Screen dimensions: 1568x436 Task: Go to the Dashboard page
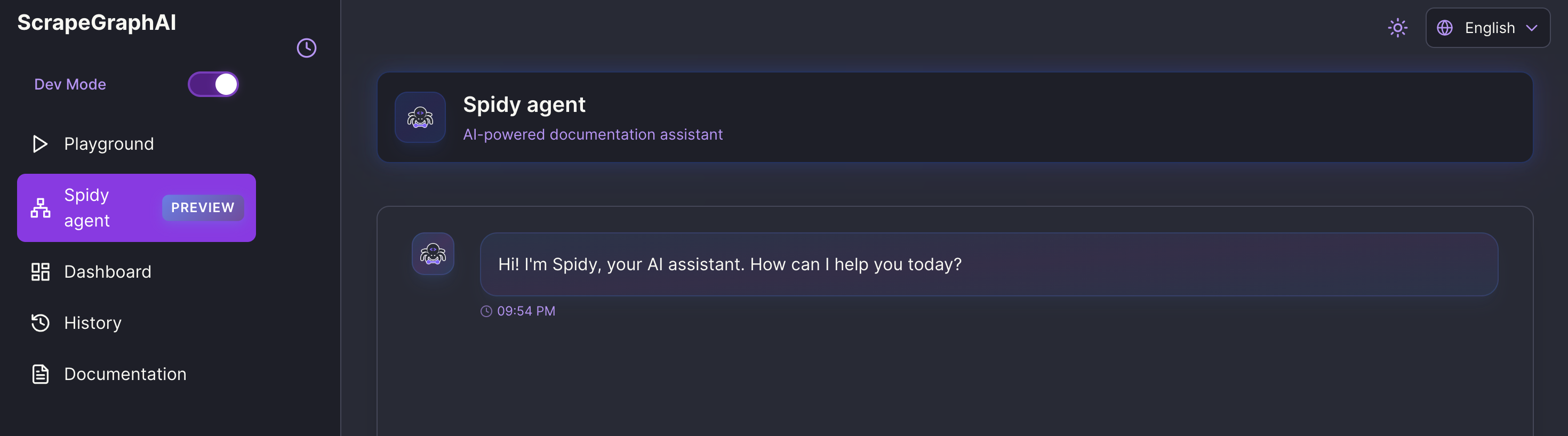pyautogui.click(x=137, y=272)
